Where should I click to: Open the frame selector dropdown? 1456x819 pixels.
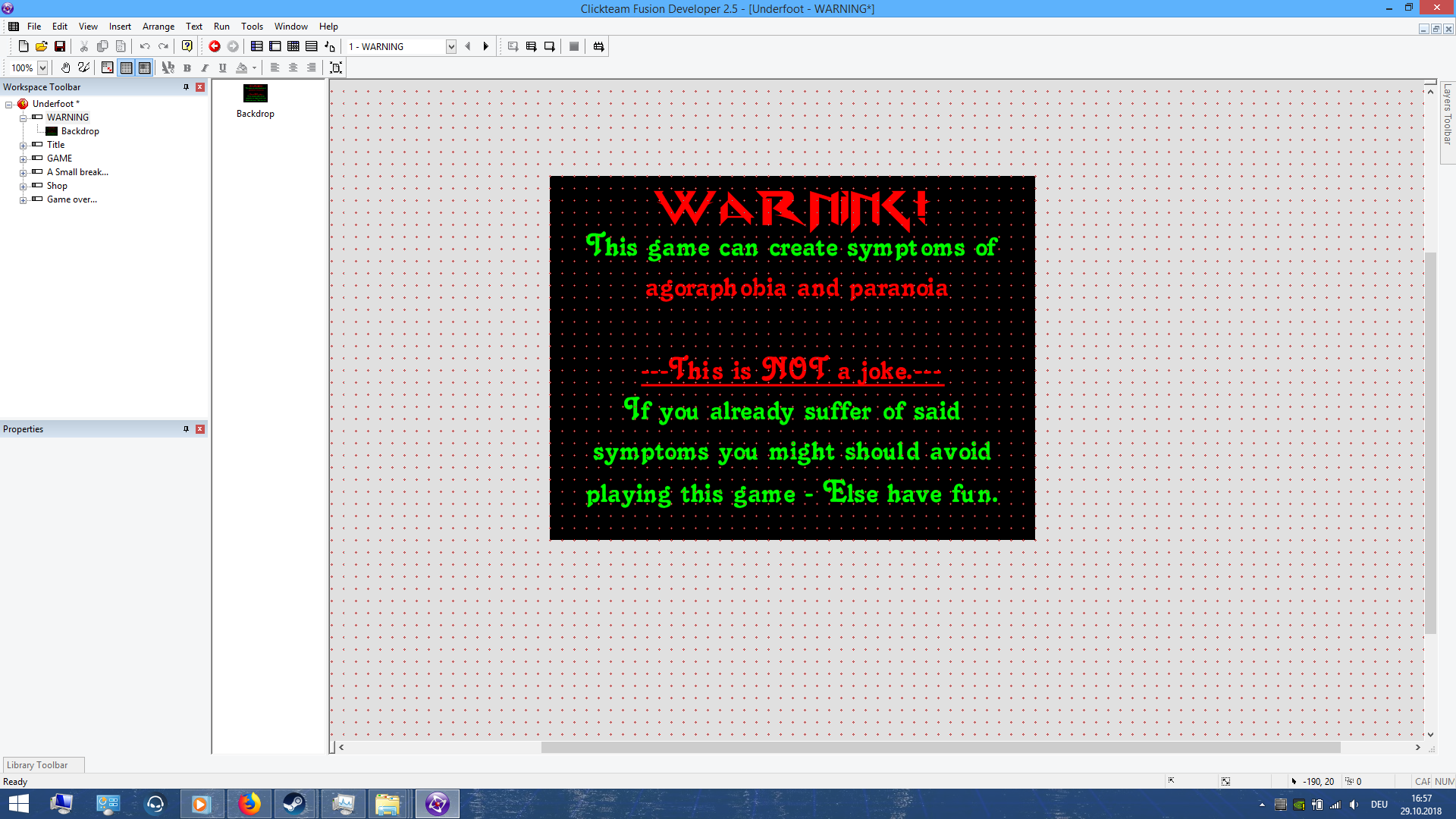pyautogui.click(x=451, y=47)
